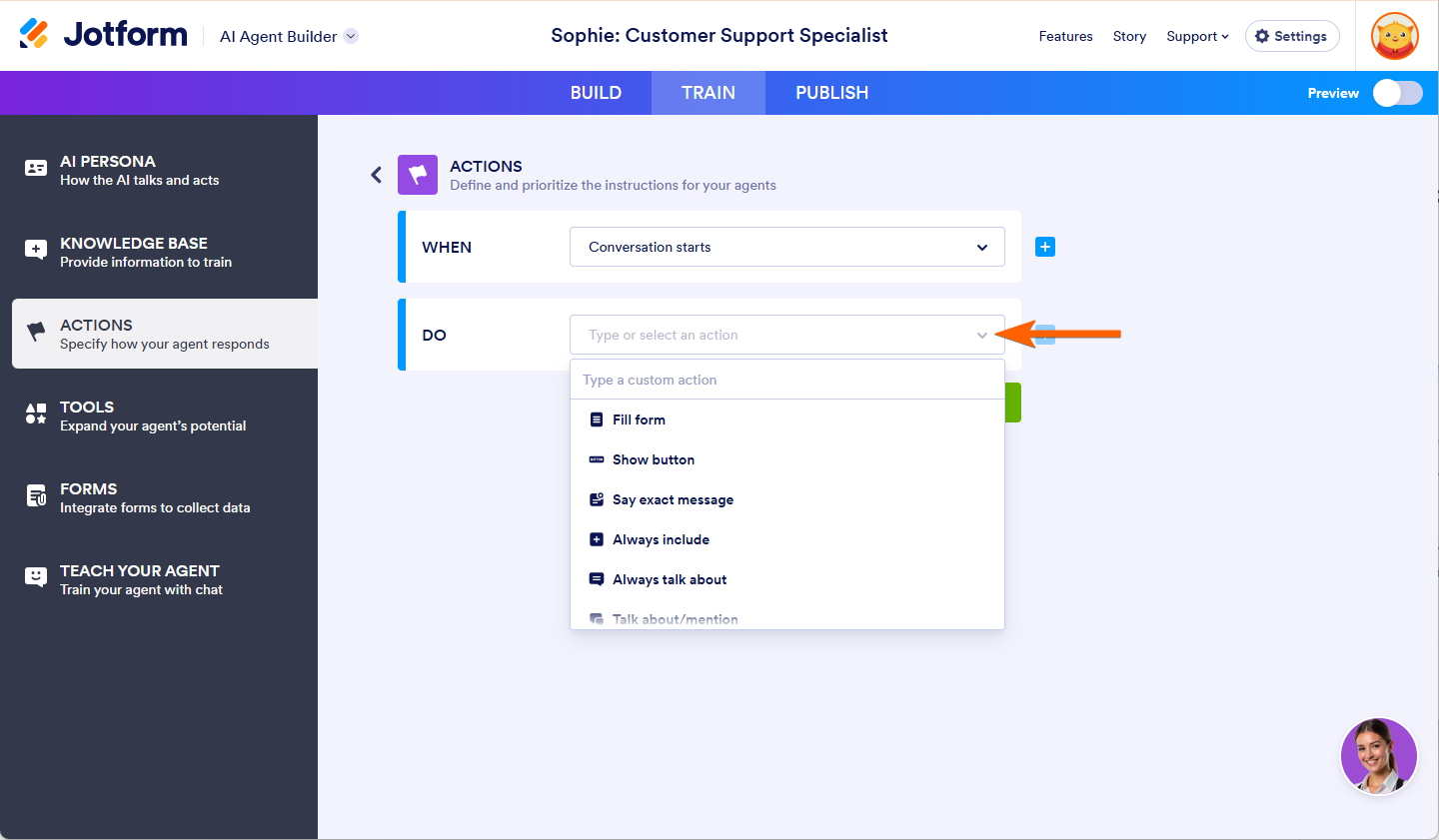Click the Knowledge Base plus-bubble icon

click(x=36, y=250)
